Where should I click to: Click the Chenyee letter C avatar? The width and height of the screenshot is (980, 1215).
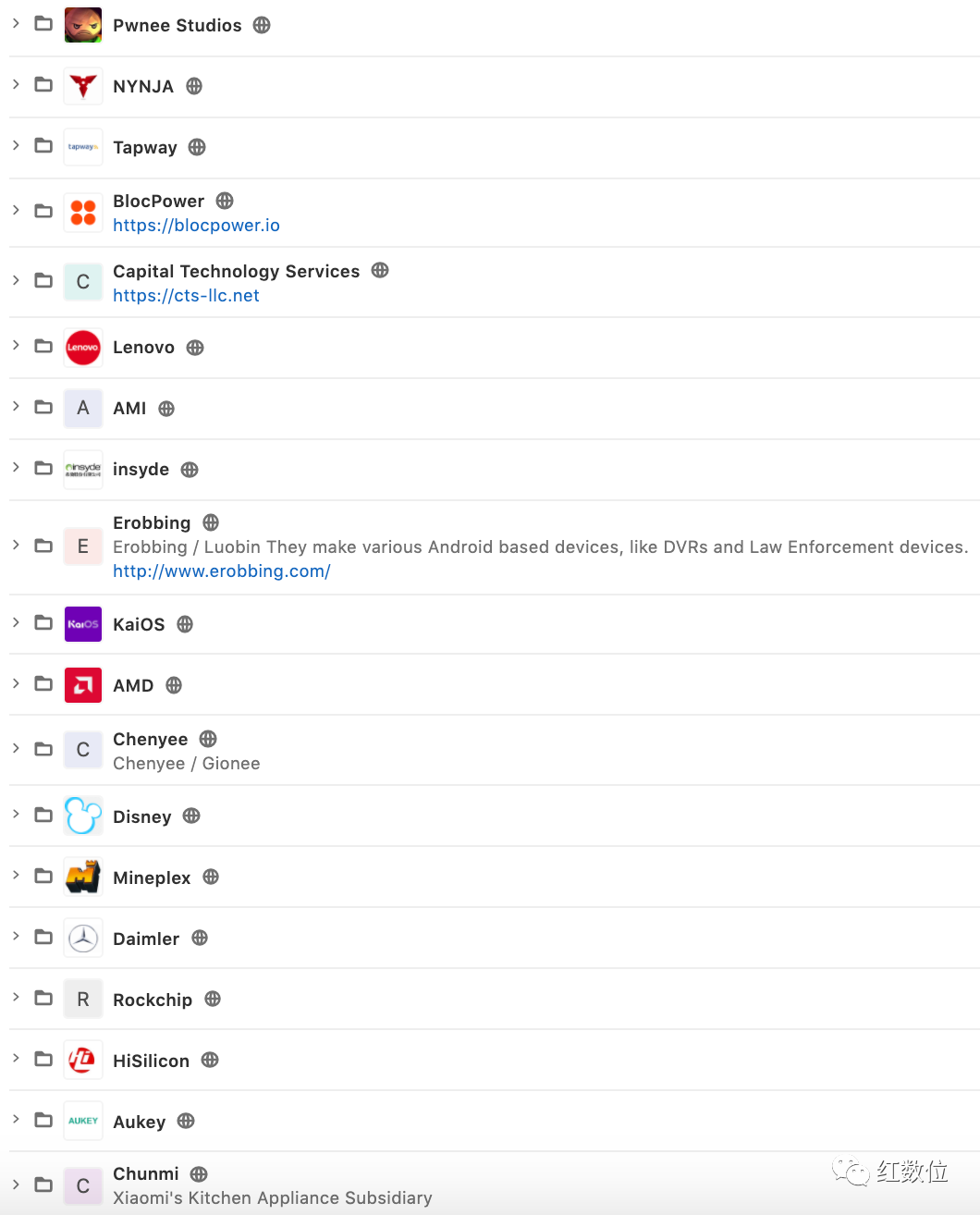click(83, 750)
